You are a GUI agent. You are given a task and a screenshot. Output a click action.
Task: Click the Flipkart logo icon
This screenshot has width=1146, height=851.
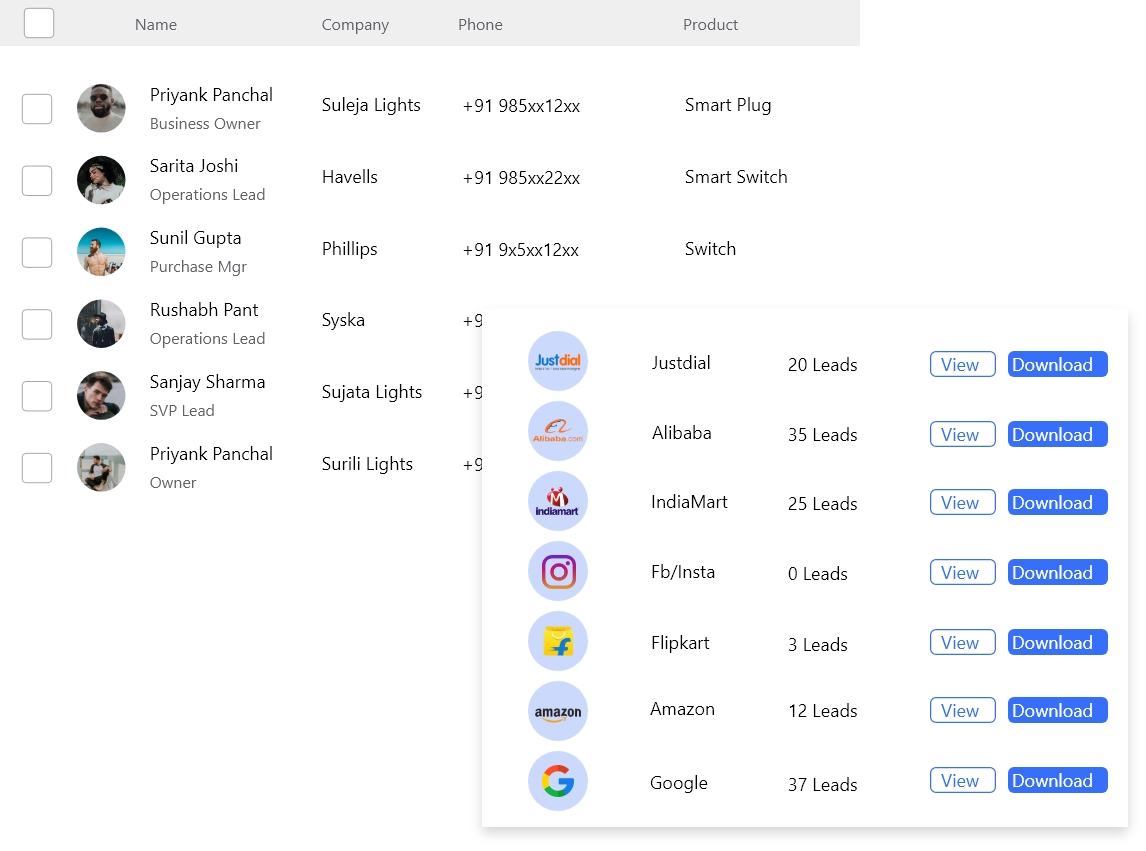558,641
